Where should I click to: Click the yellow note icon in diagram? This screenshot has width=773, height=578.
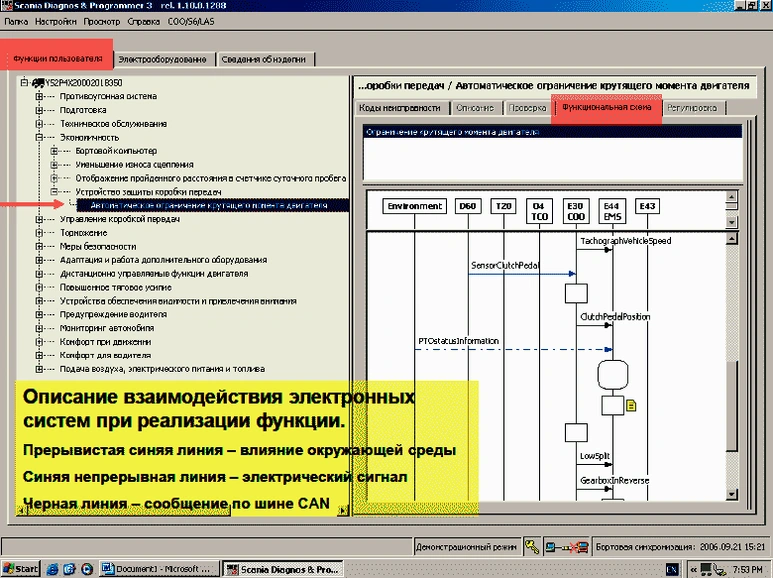pos(631,405)
